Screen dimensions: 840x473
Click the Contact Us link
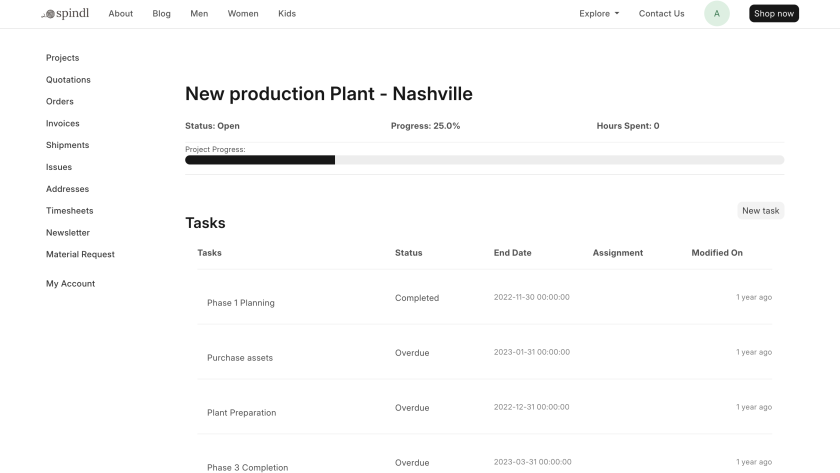pos(661,14)
